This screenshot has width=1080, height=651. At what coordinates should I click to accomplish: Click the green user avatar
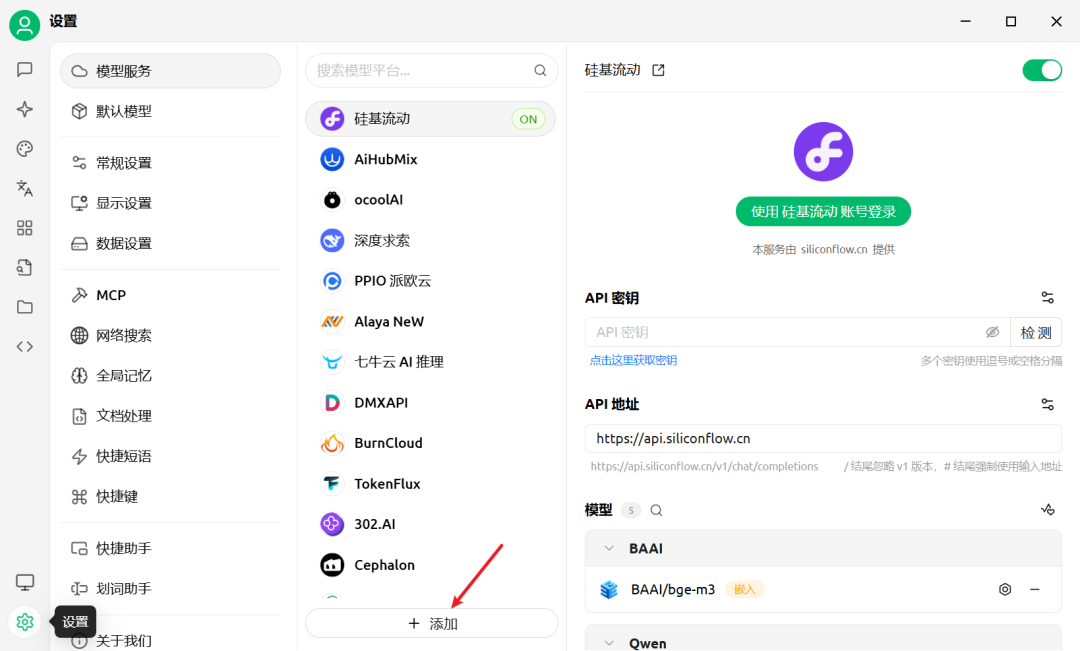pyautogui.click(x=24, y=25)
